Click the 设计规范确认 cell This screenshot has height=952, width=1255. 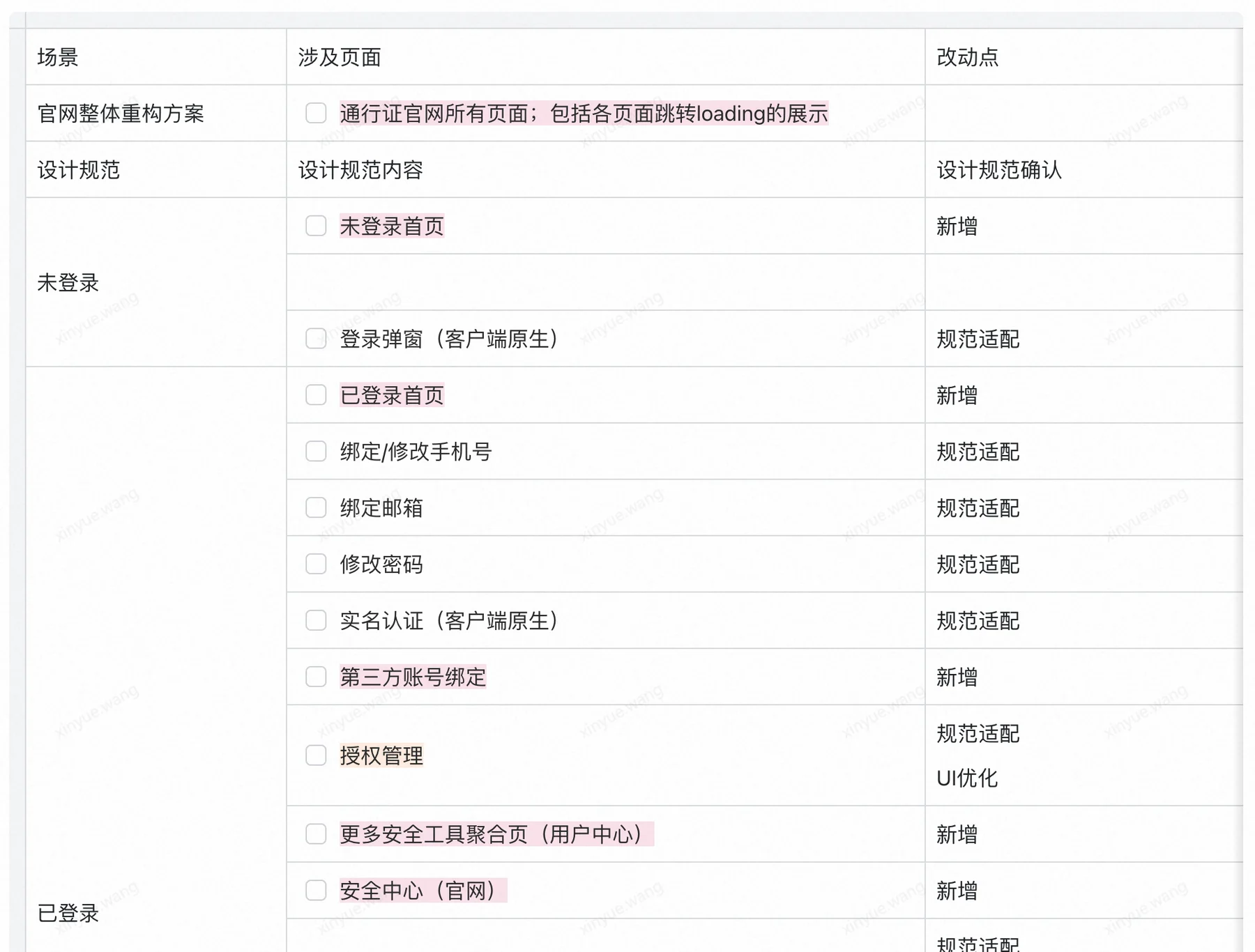[x=1084, y=170]
